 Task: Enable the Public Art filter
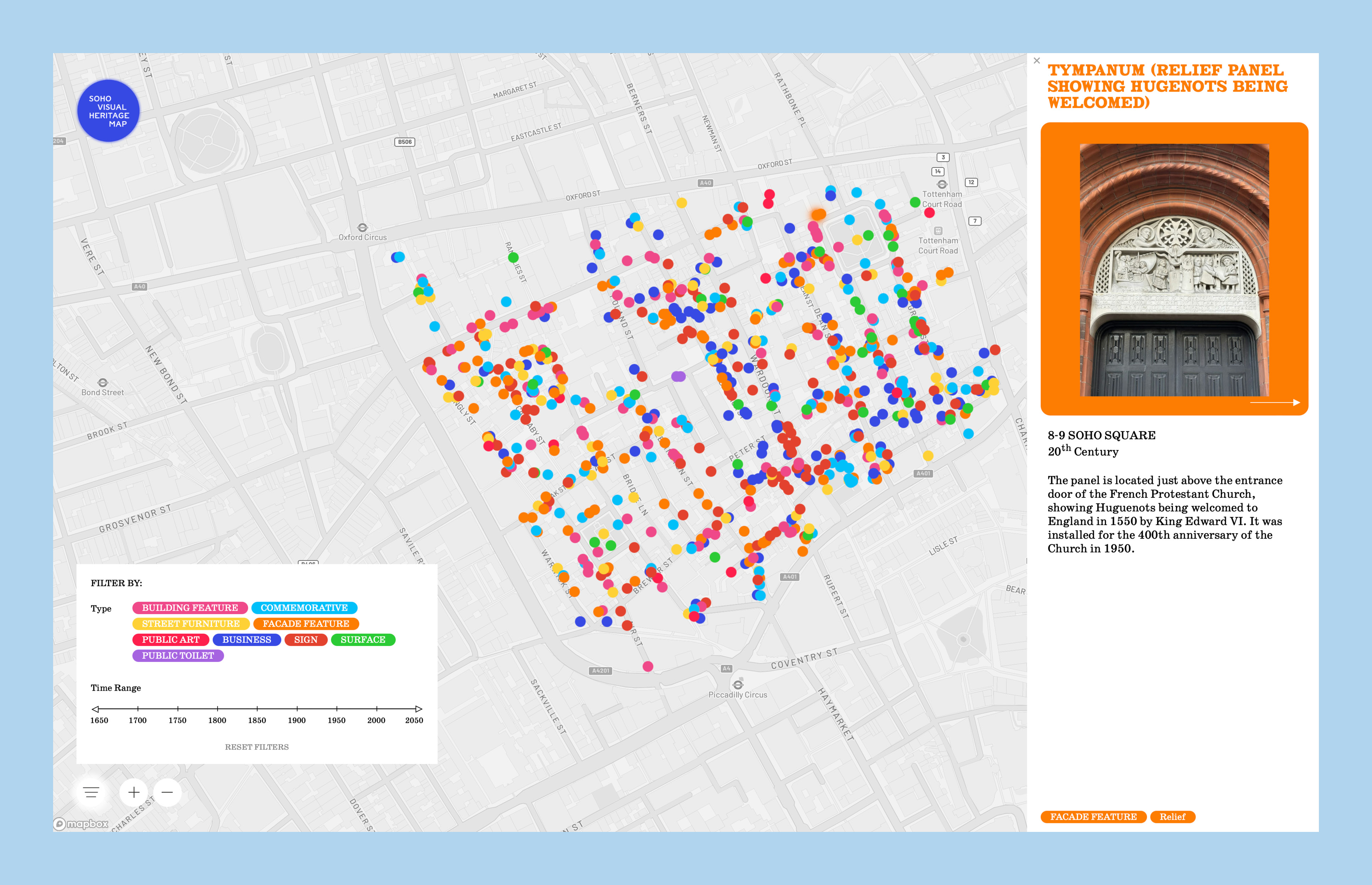click(x=171, y=640)
